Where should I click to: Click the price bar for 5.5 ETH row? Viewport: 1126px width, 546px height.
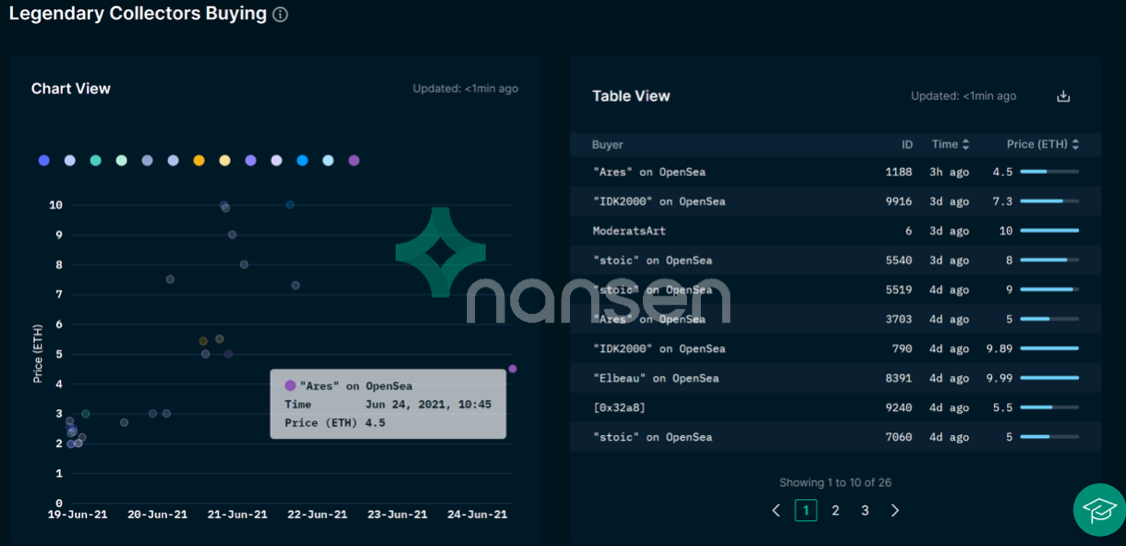tap(1049, 407)
